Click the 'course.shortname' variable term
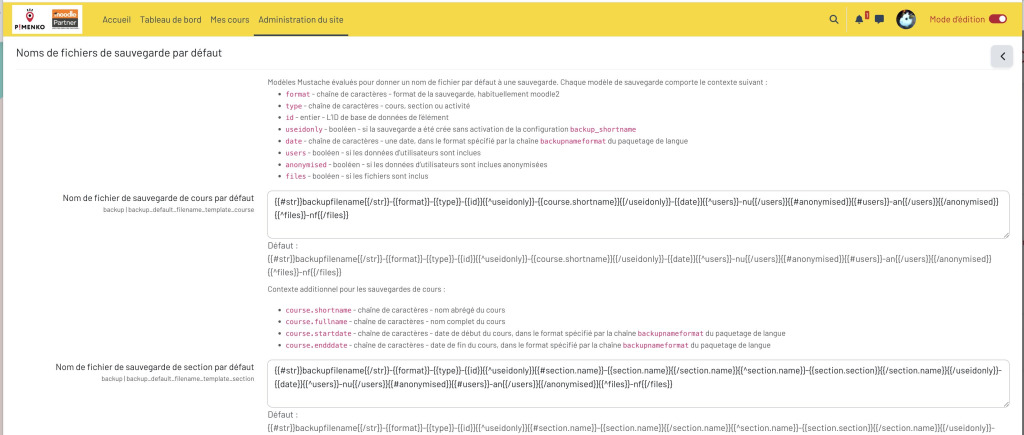1024x435 pixels. click(319, 310)
